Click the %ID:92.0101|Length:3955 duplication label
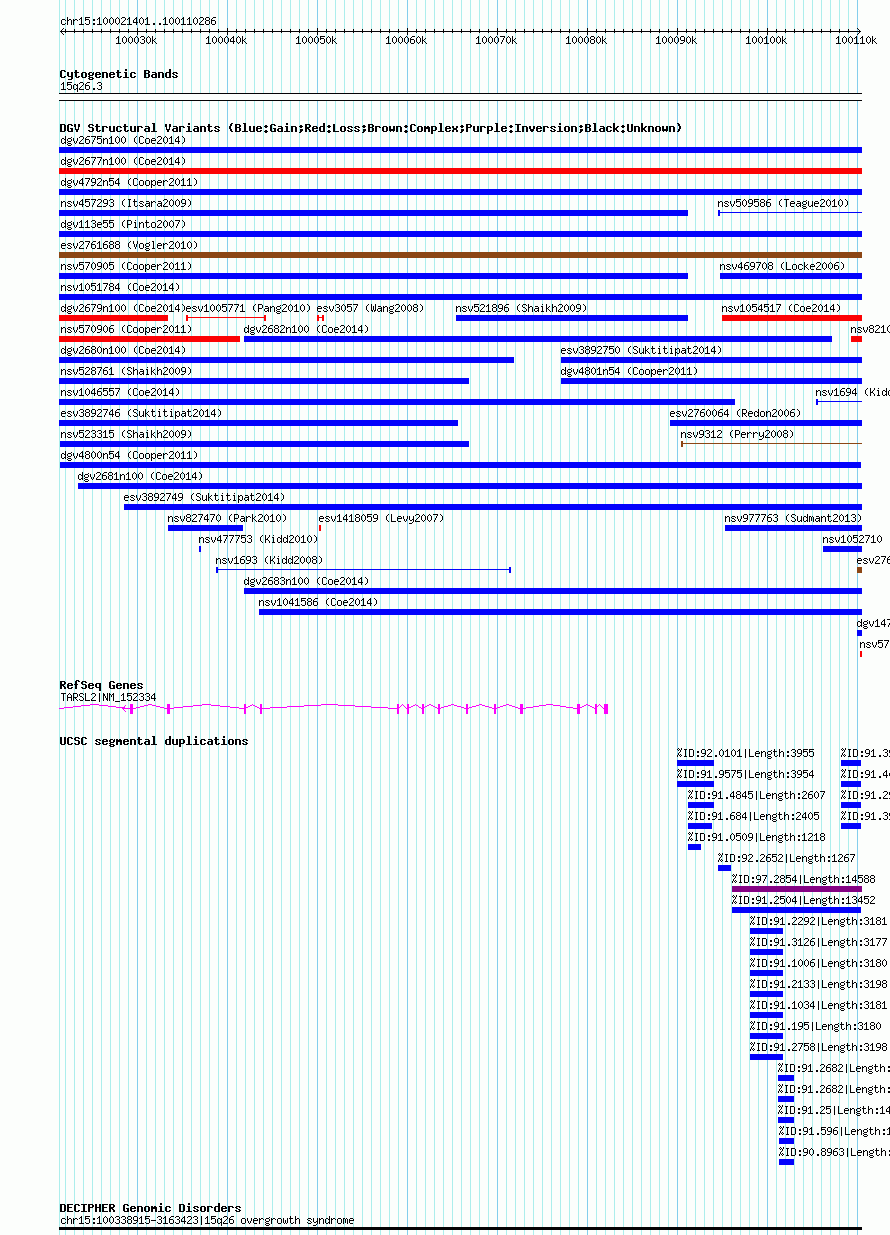Screen dimensions: 890x1235 pos(746,753)
